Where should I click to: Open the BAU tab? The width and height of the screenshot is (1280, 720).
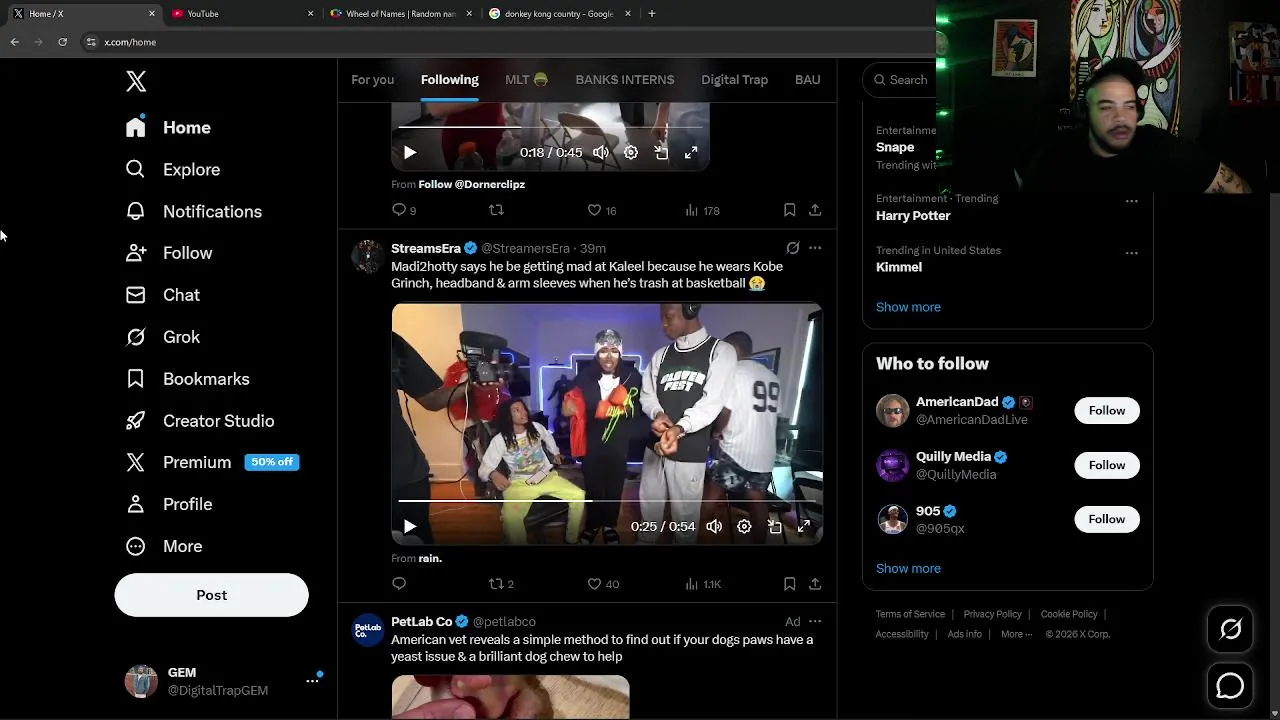click(807, 80)
